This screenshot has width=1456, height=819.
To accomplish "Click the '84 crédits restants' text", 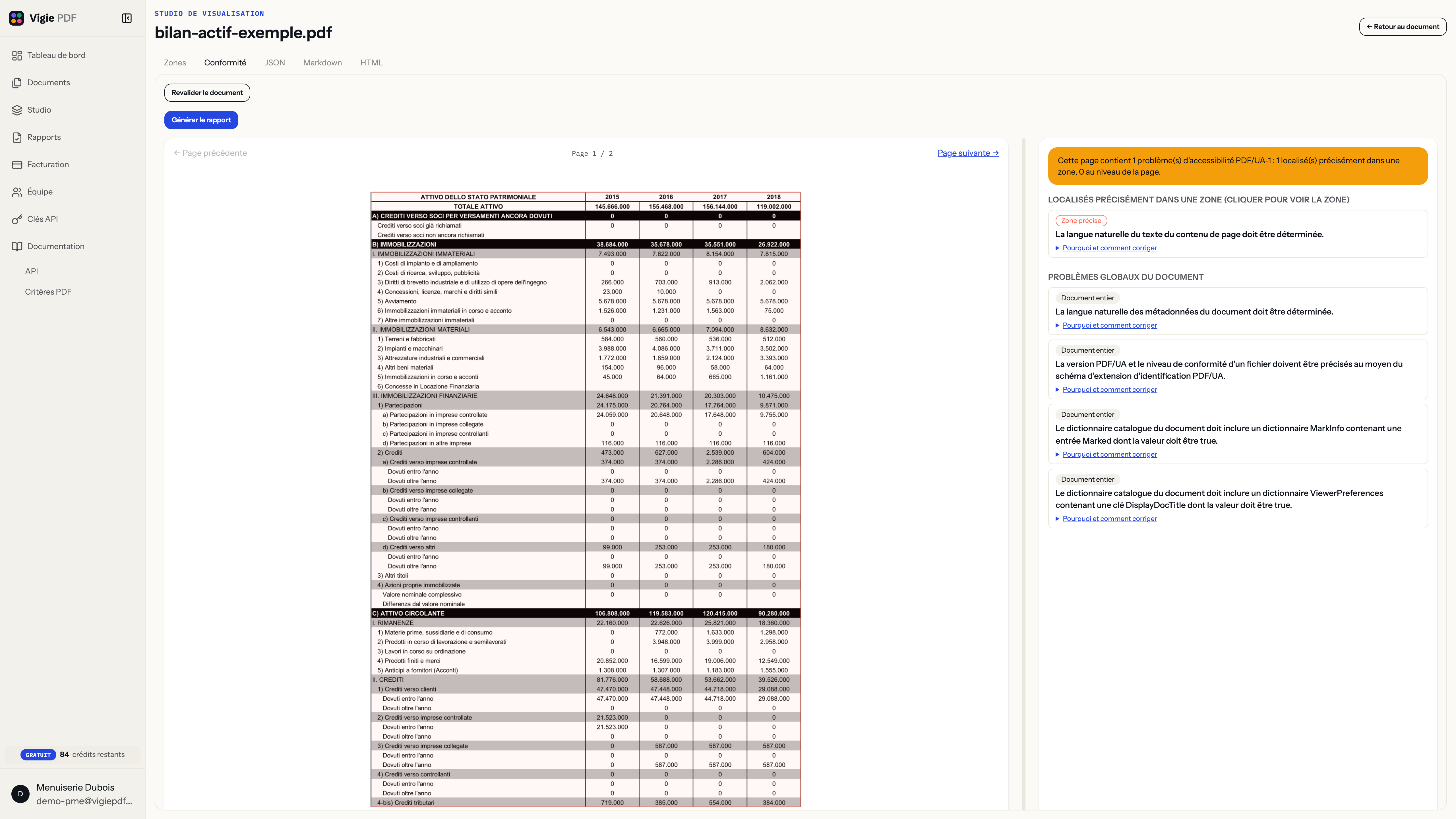I will click(x=92, y=754).
